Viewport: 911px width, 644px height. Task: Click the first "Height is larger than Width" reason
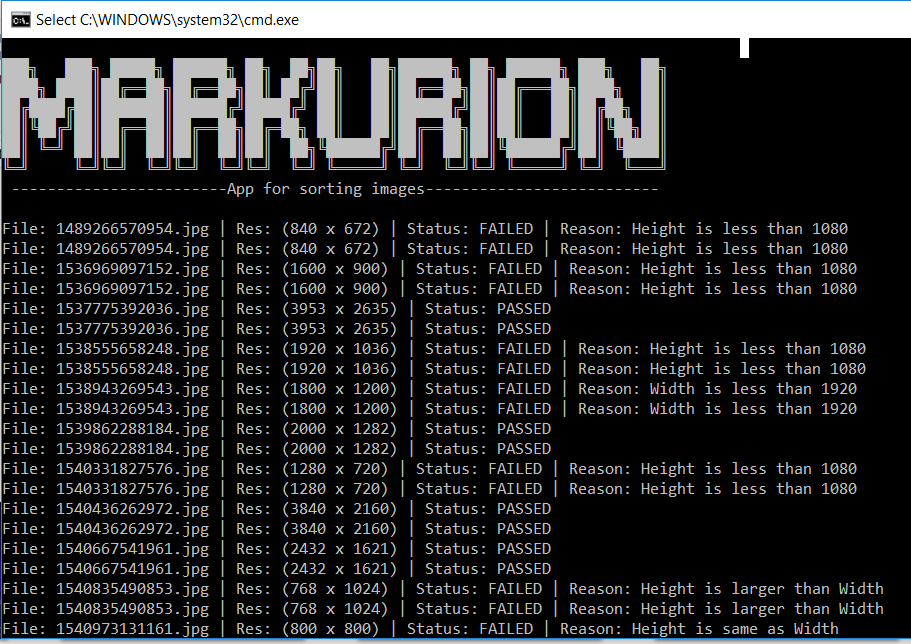point(762,589)
